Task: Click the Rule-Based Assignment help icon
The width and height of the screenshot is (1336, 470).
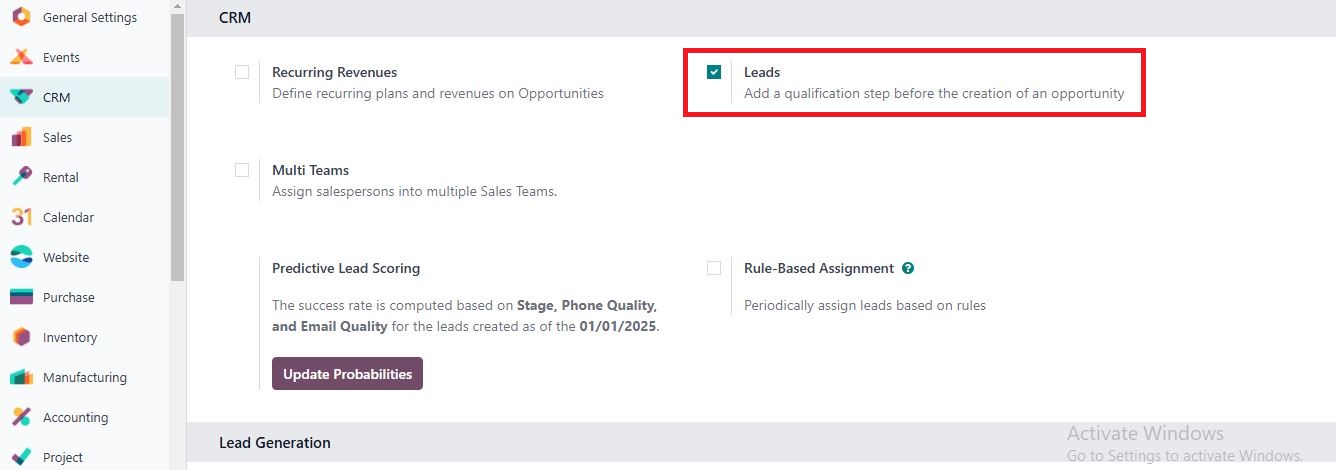Action: (908, 268)
